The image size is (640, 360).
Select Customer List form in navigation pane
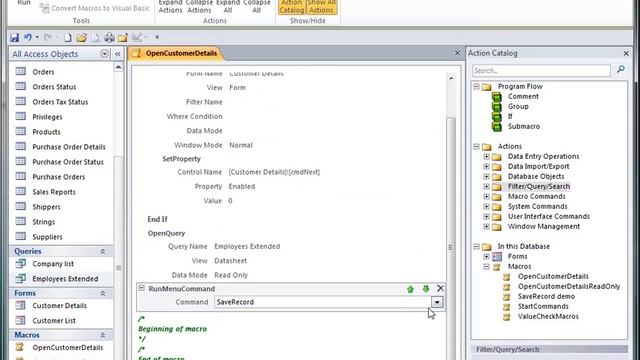click(61, 321)
